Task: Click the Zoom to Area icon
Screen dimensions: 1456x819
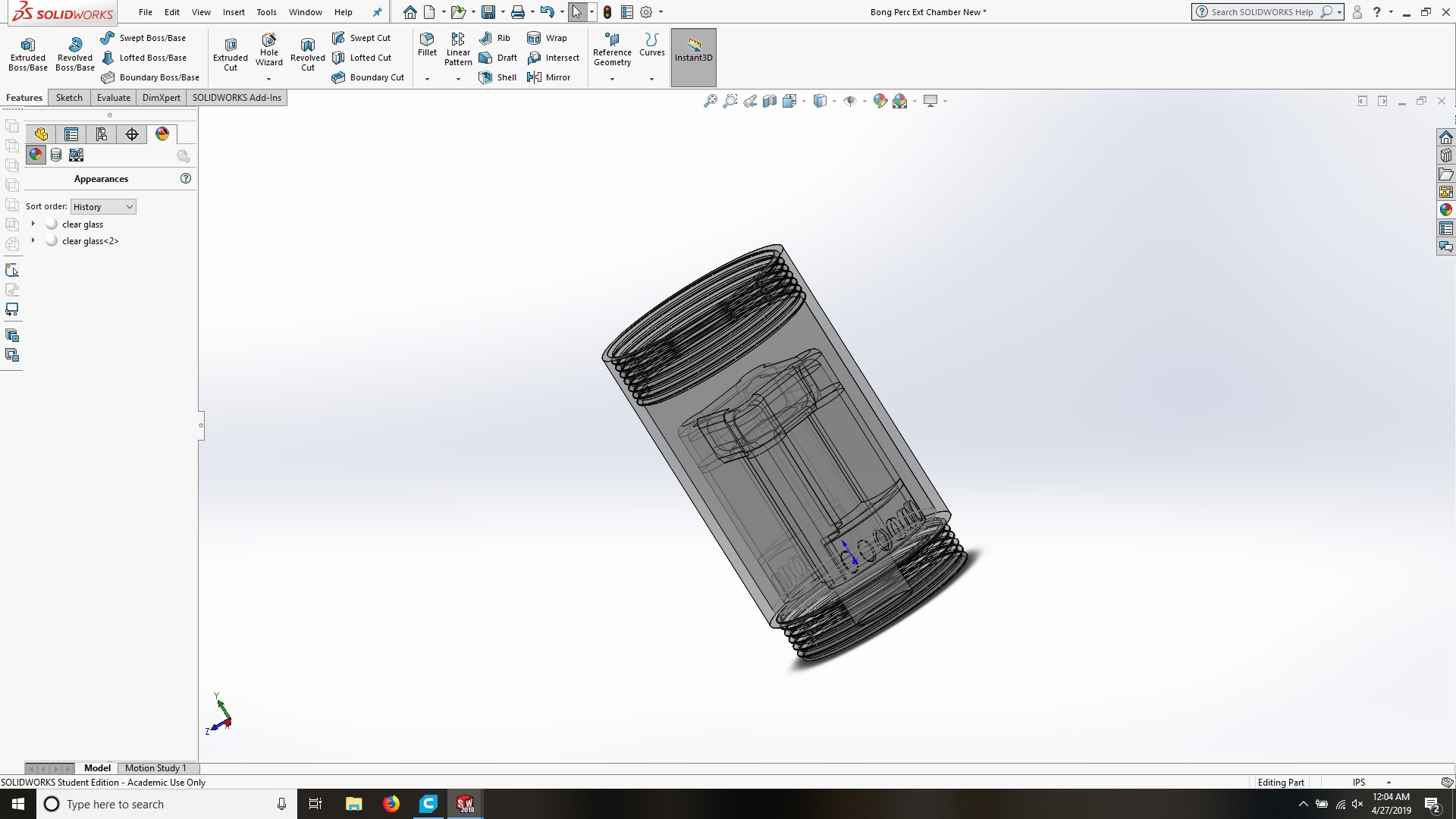Action: tap(730, 101)
